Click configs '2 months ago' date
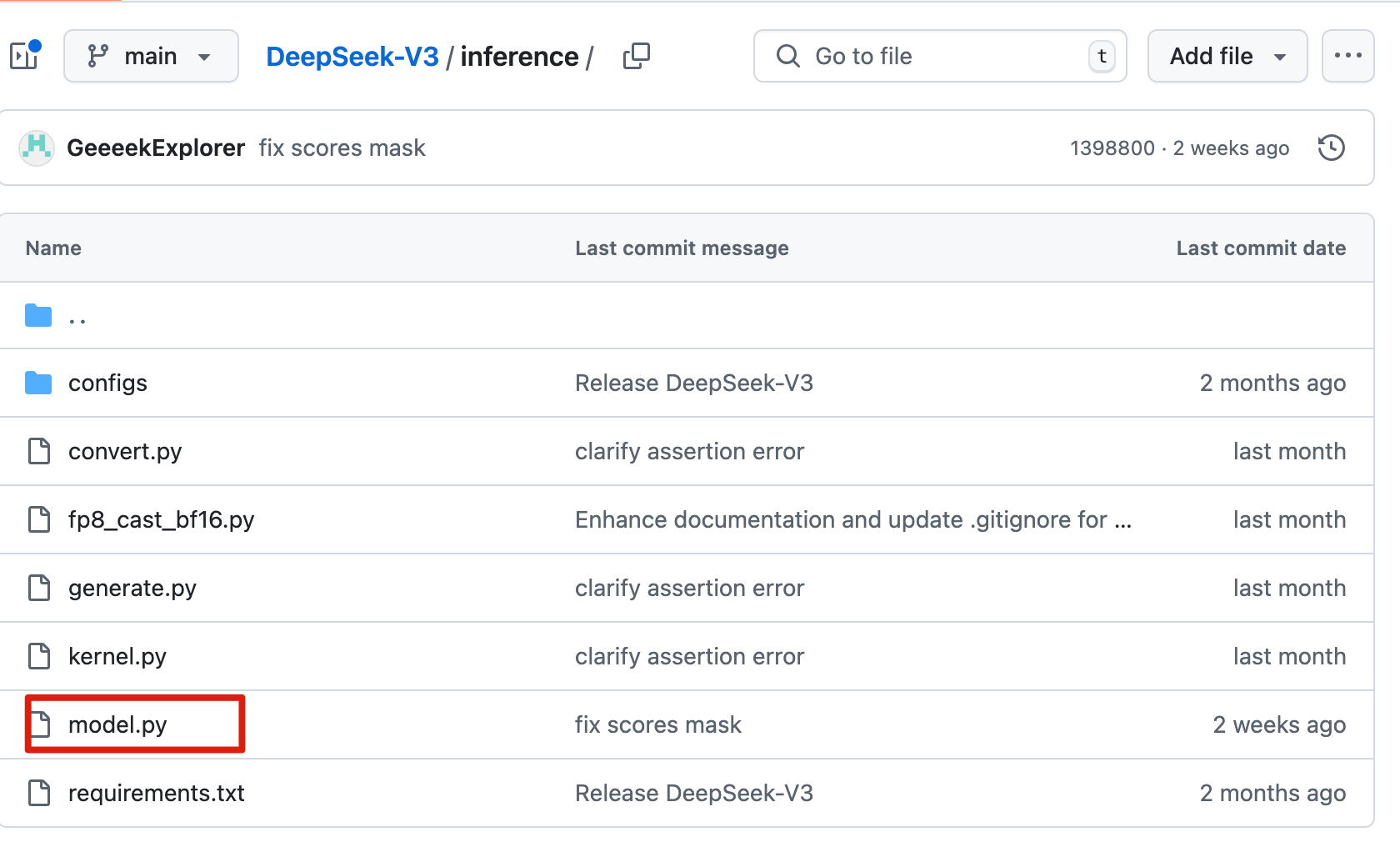Viewport: 1400px width, 862px height. (x=1272, y=383)
